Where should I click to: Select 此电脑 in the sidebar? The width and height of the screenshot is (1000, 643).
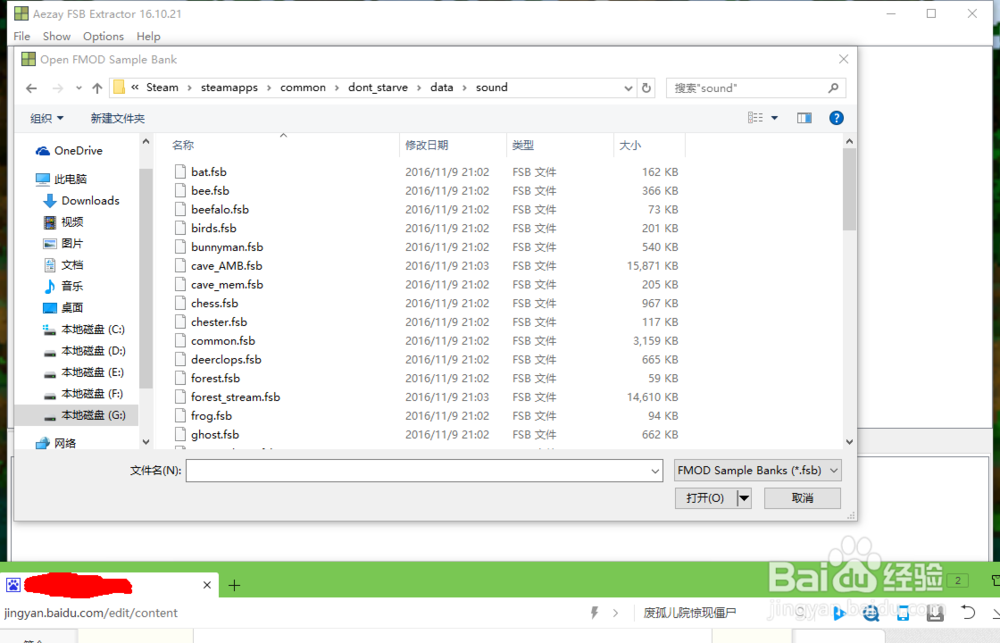click(x=61, y=179)
